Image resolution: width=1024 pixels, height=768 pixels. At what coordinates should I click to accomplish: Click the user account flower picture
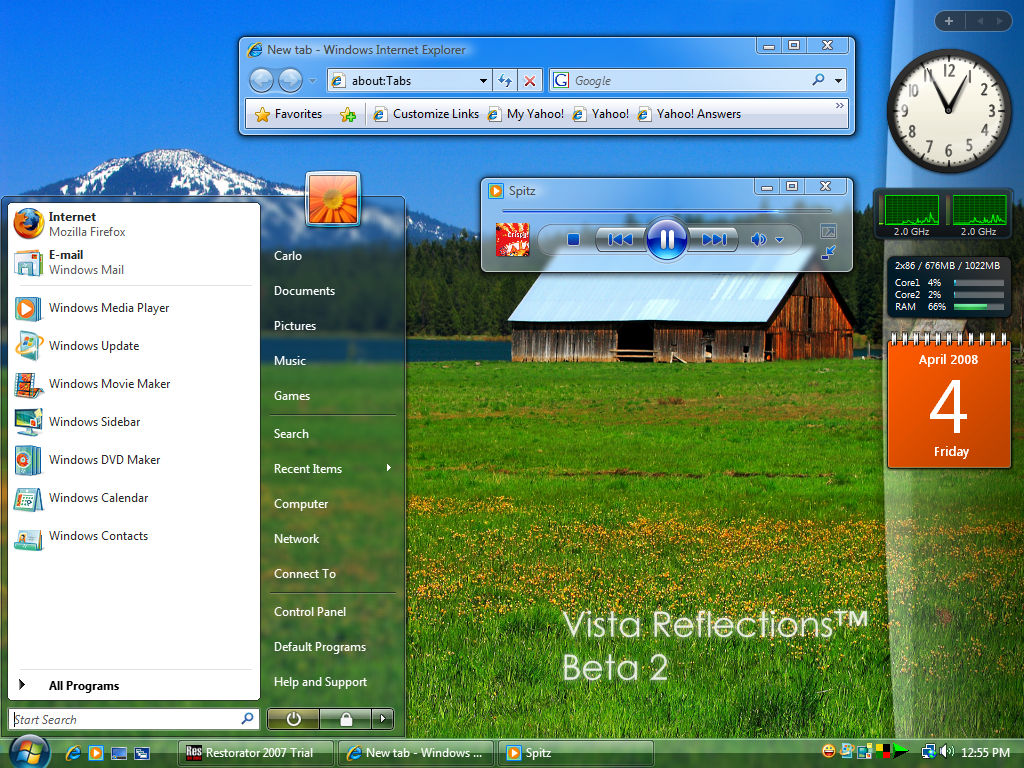pos(333,199)
